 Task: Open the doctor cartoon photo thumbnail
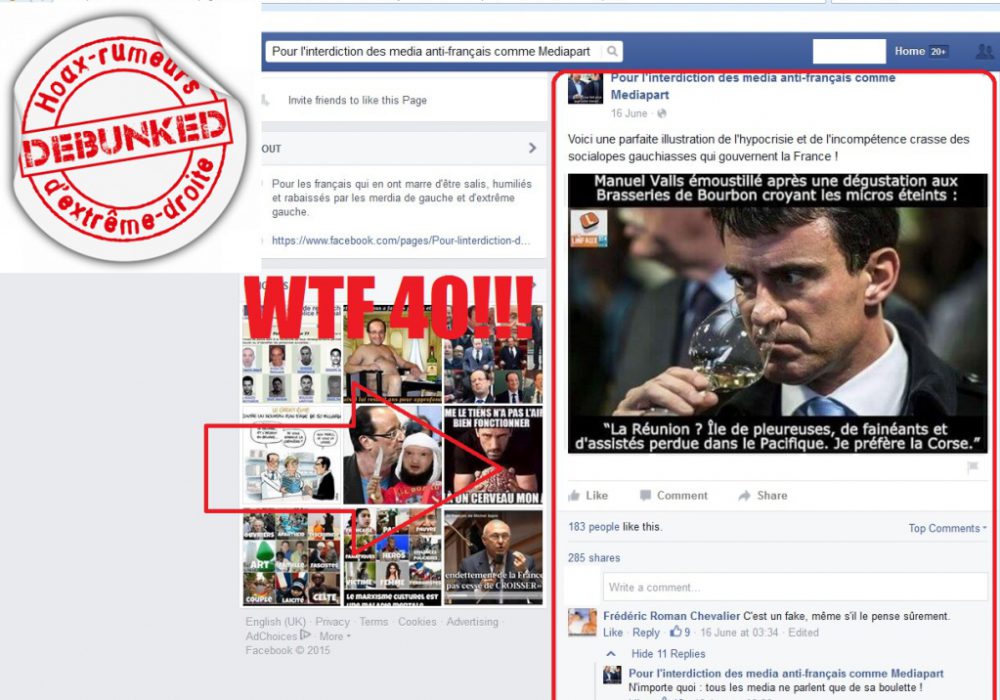coord(291,455)
